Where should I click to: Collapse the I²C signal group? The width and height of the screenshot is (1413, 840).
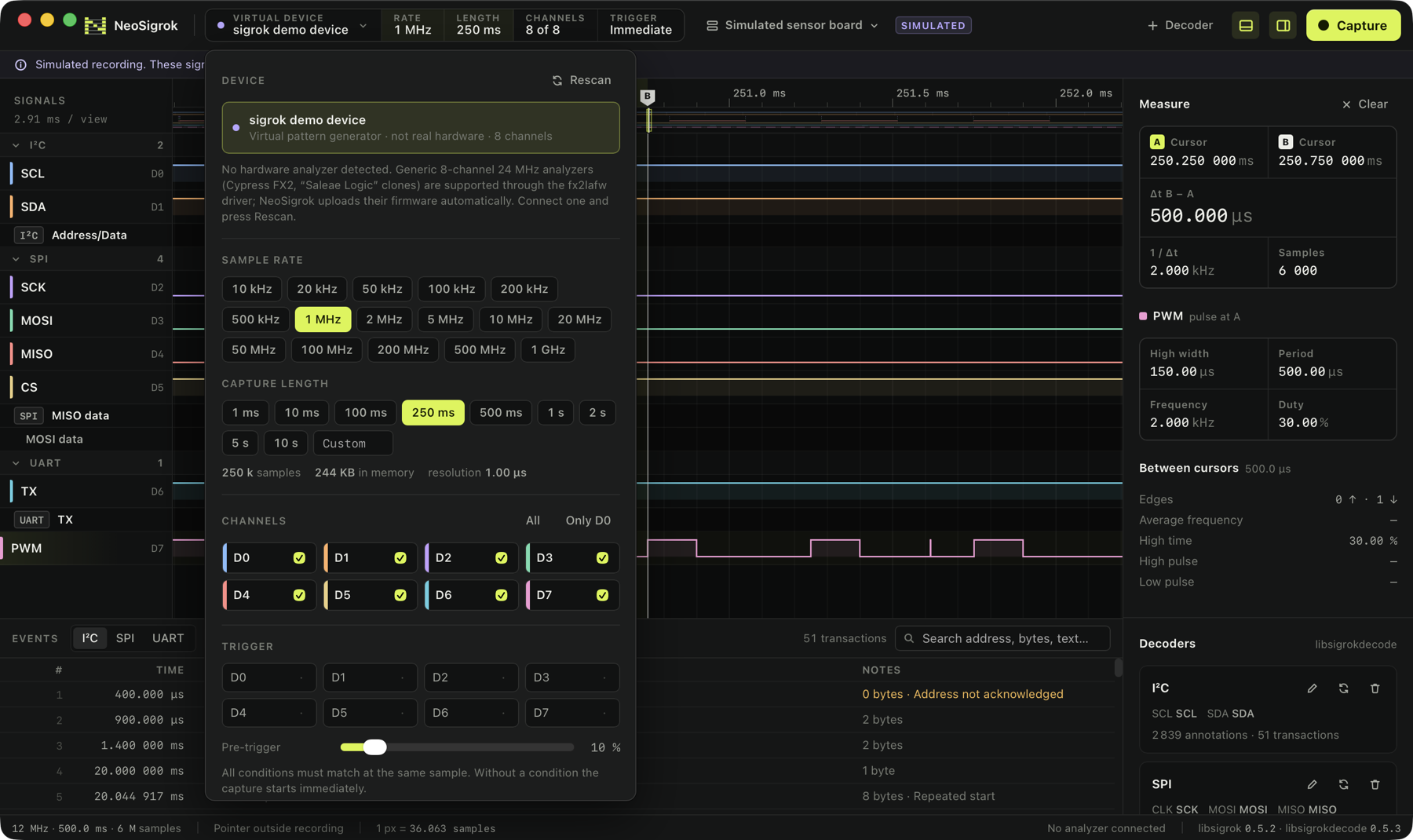[16, 145]
